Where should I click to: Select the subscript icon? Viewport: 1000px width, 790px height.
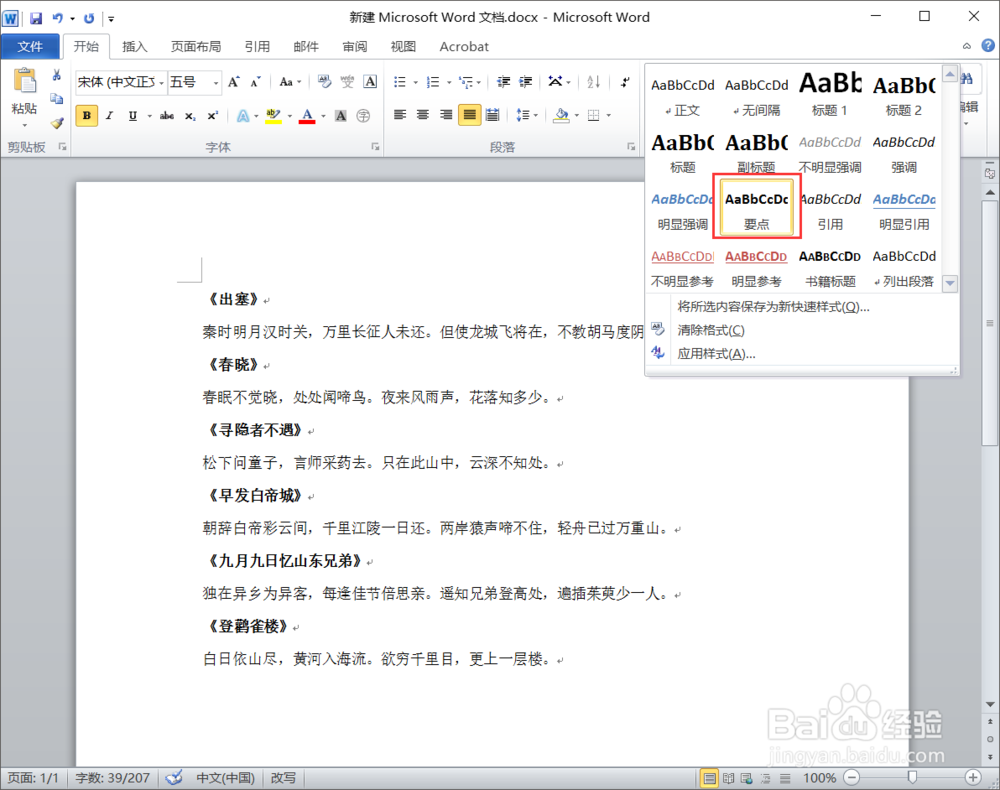[x=188, y=114]
